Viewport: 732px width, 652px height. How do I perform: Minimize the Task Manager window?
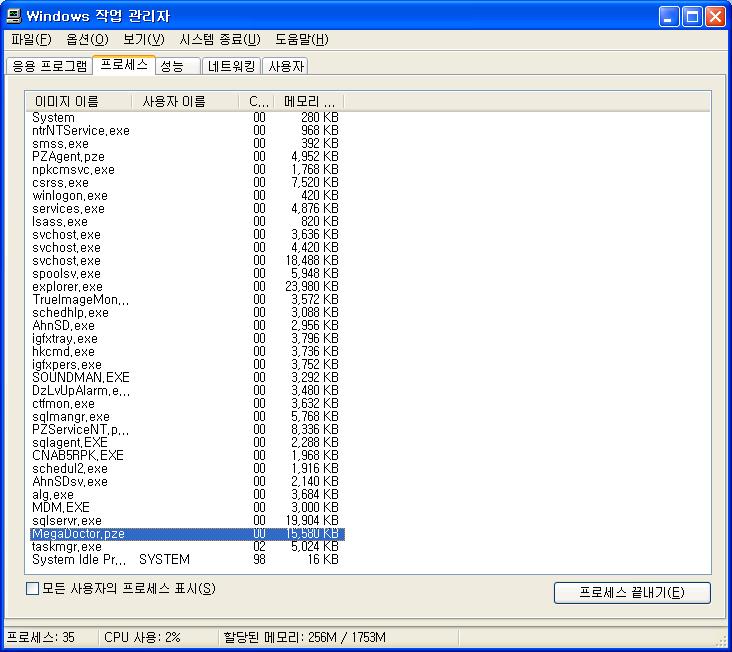point(669,17)
